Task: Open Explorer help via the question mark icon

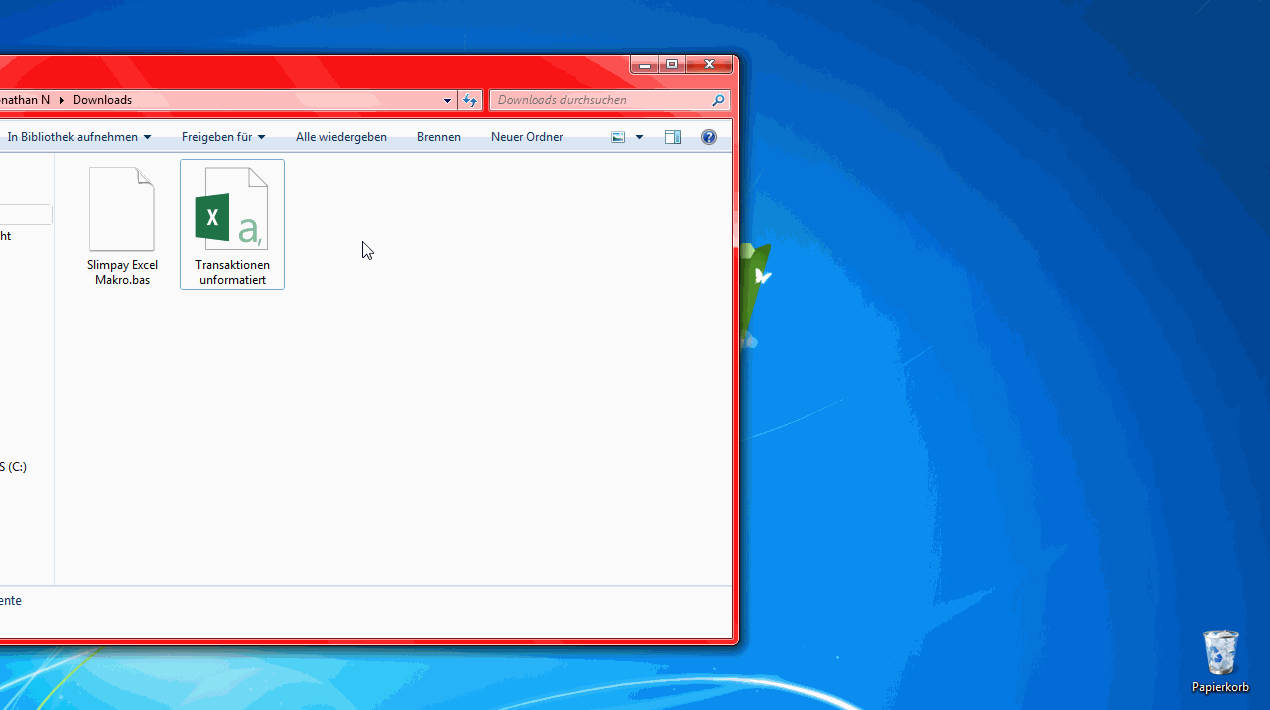Action: 709,137
